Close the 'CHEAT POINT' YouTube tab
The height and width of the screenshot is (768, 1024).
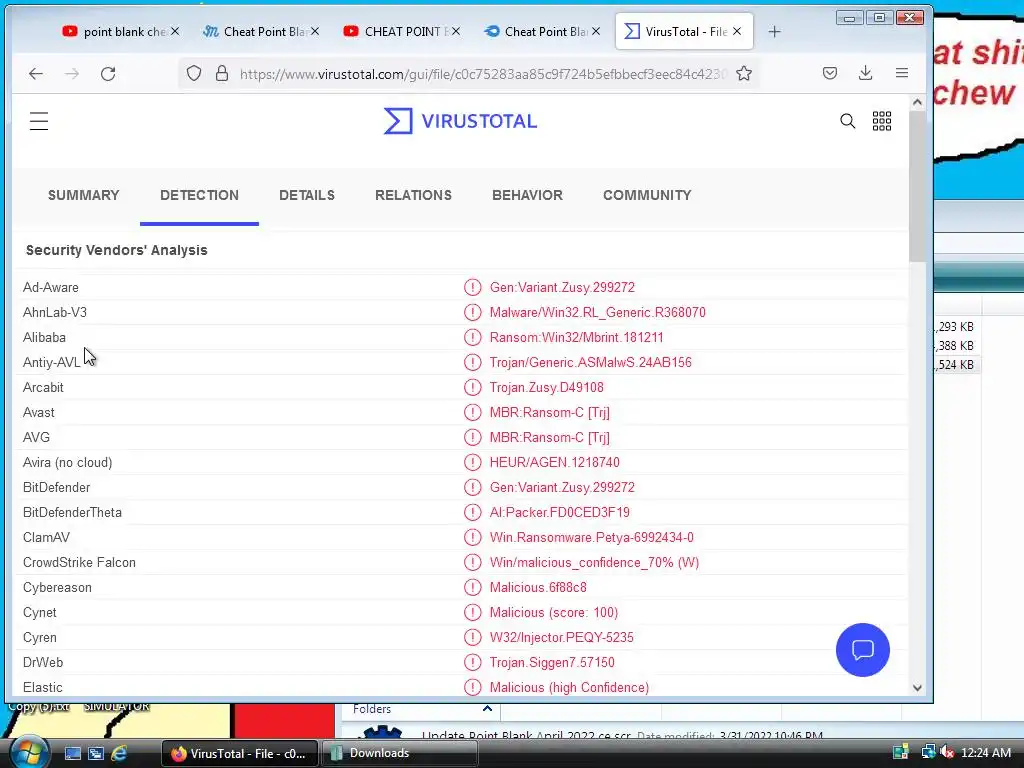pos(456,31)
